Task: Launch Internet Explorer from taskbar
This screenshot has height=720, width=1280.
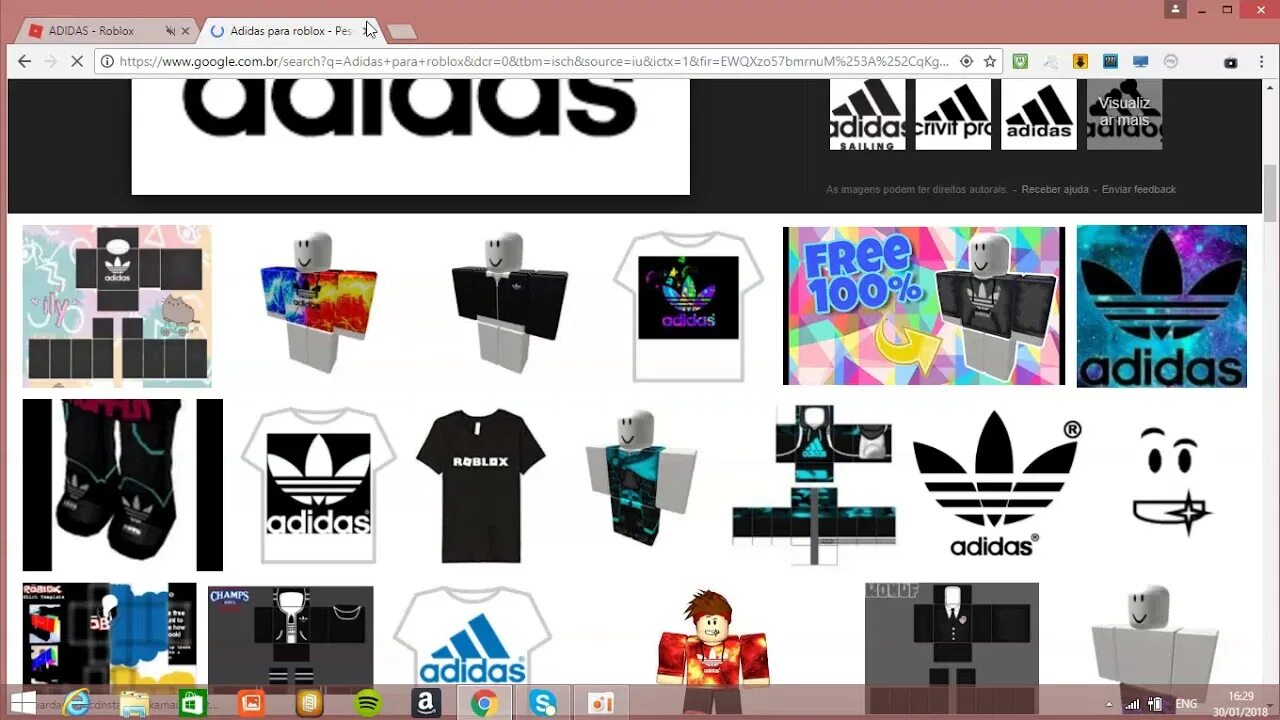Action: click(77, 703)
